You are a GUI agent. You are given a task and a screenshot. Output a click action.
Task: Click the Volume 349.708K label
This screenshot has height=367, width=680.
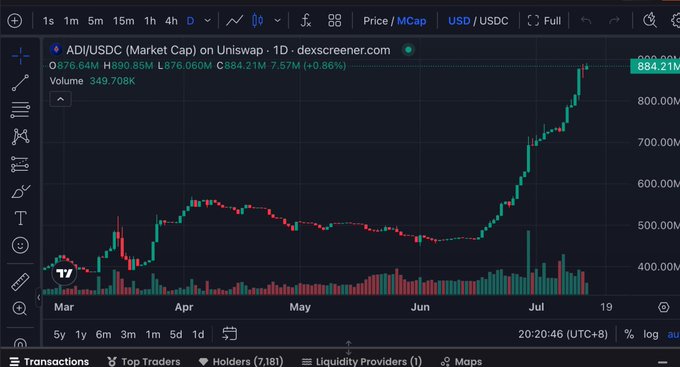pos(92,81)
